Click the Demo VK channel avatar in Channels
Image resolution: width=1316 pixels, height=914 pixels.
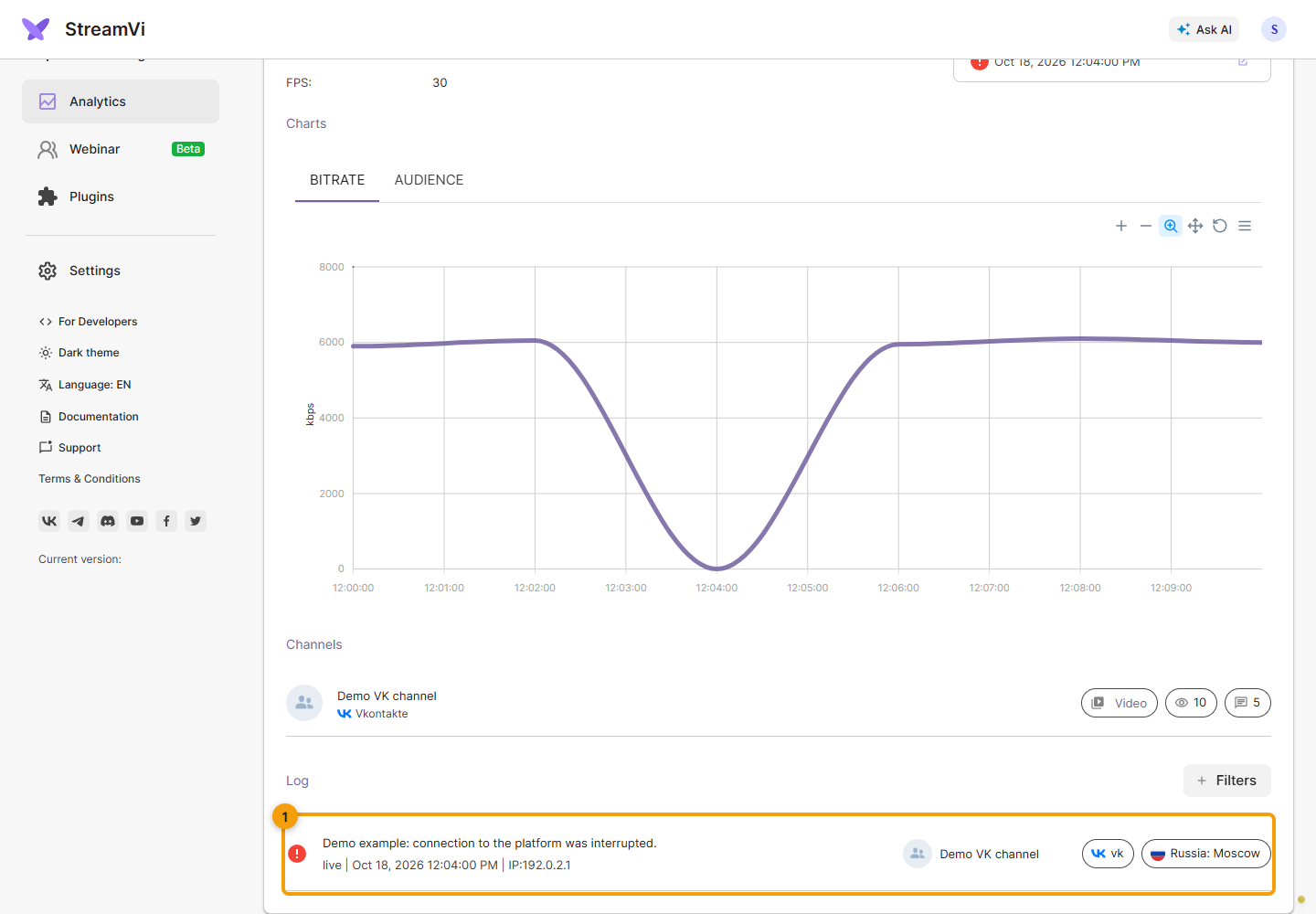(304, 703)
